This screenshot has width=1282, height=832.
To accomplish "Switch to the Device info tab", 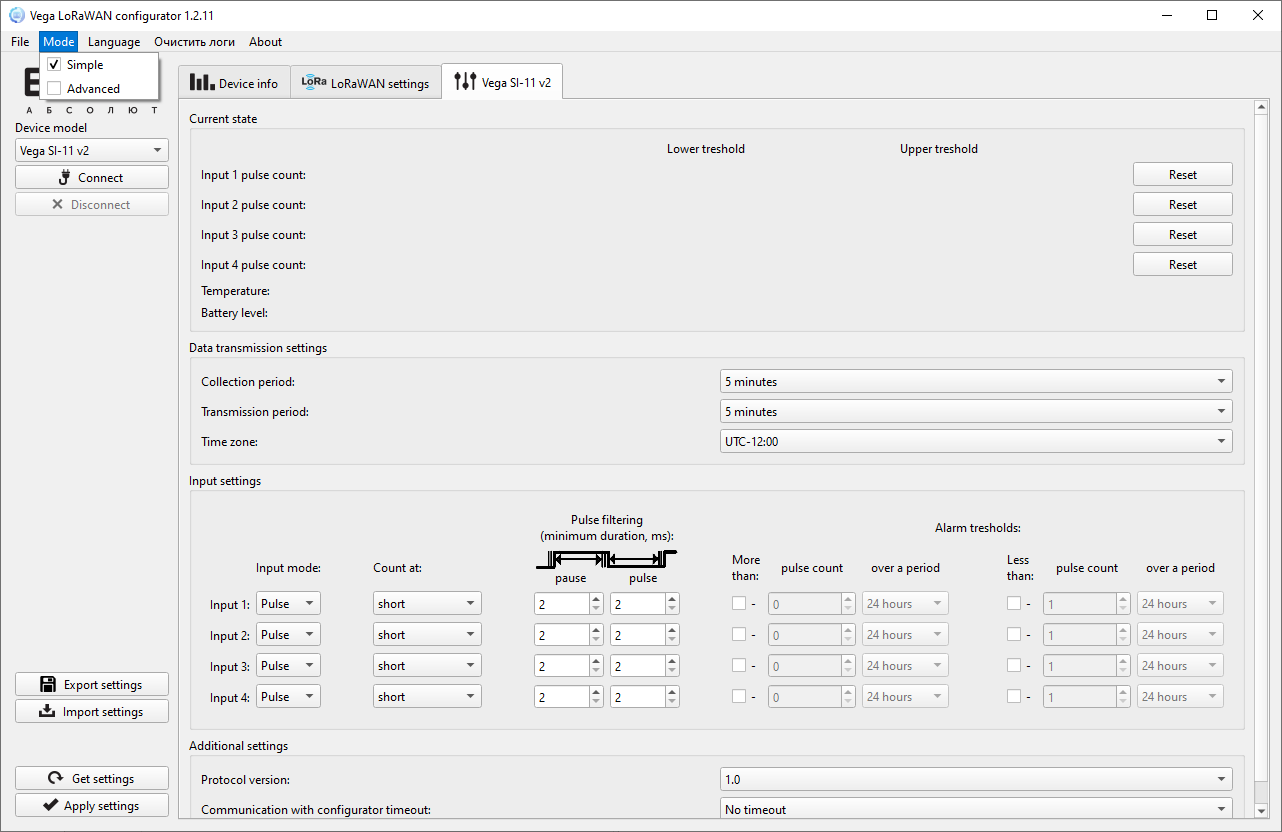I will point(235,84).
